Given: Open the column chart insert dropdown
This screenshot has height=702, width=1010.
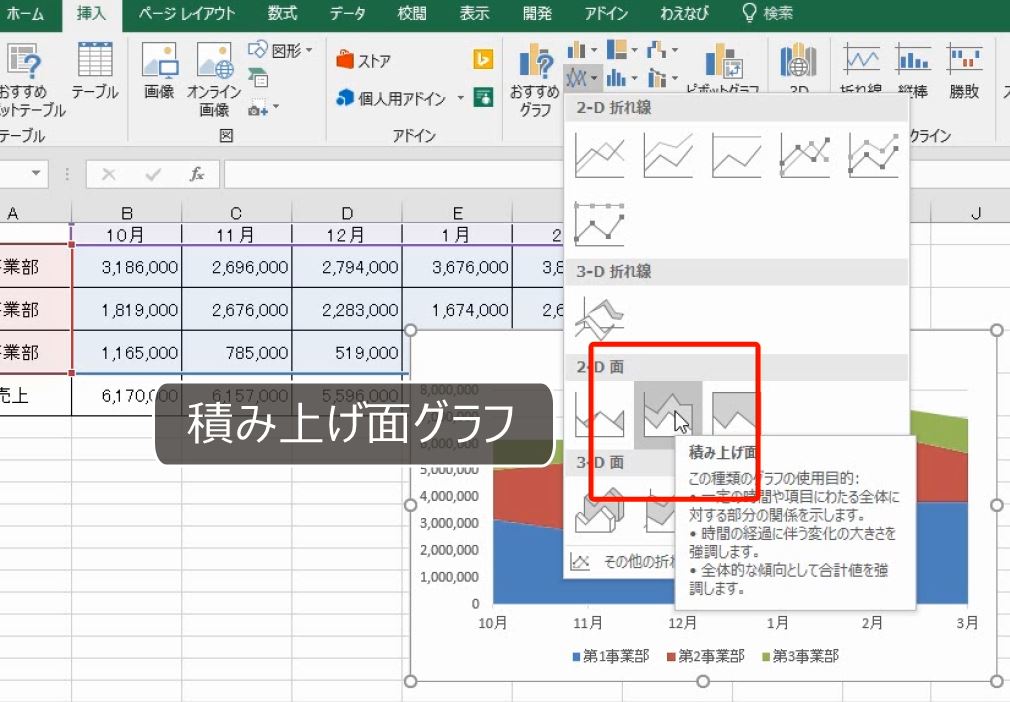Looking at the screenshot, I should [x=581, y=50].
